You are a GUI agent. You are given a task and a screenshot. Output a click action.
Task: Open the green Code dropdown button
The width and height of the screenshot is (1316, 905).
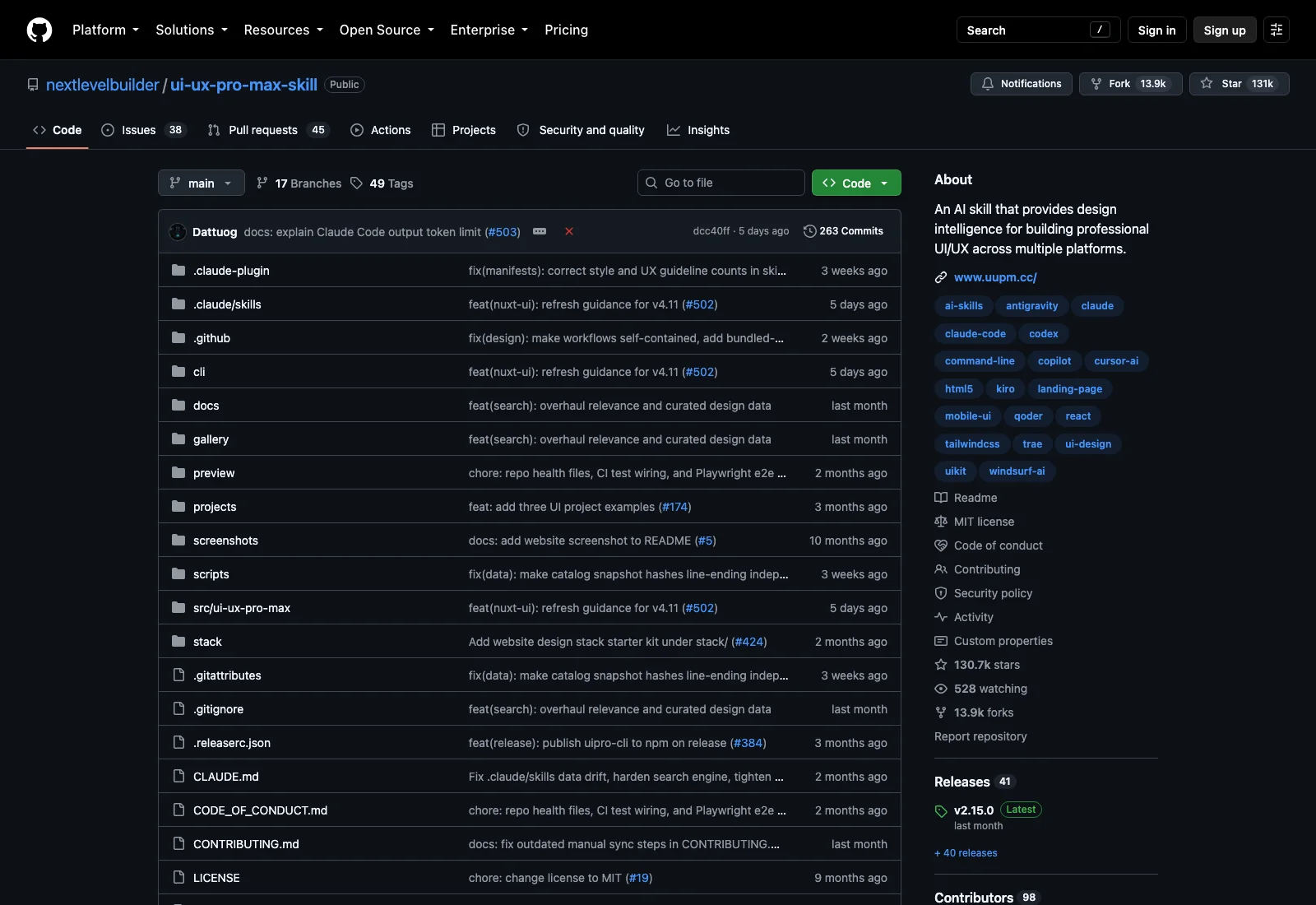(x=856, y=183)
